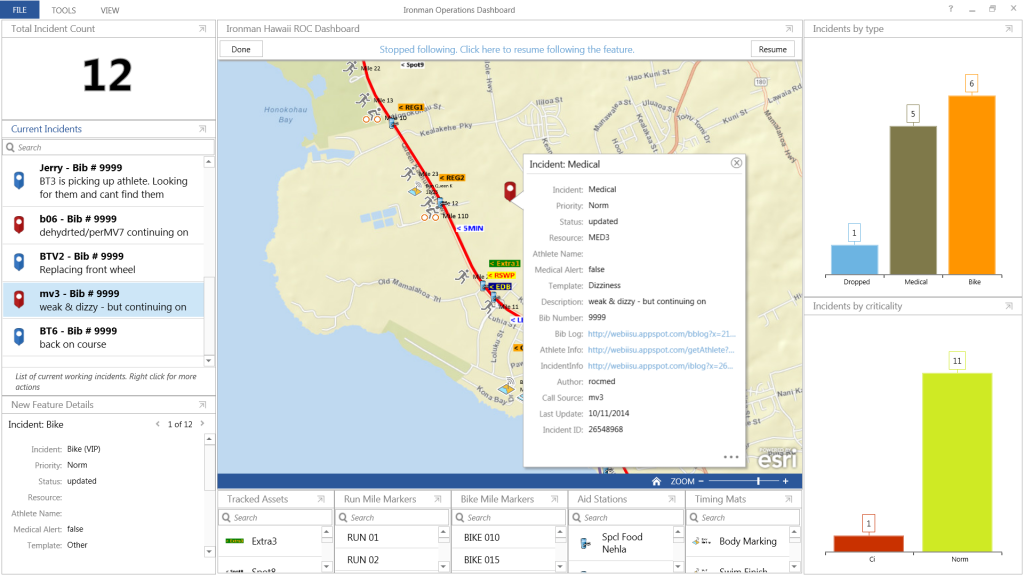Click the map home extent icon

click(x=656, y=481)
